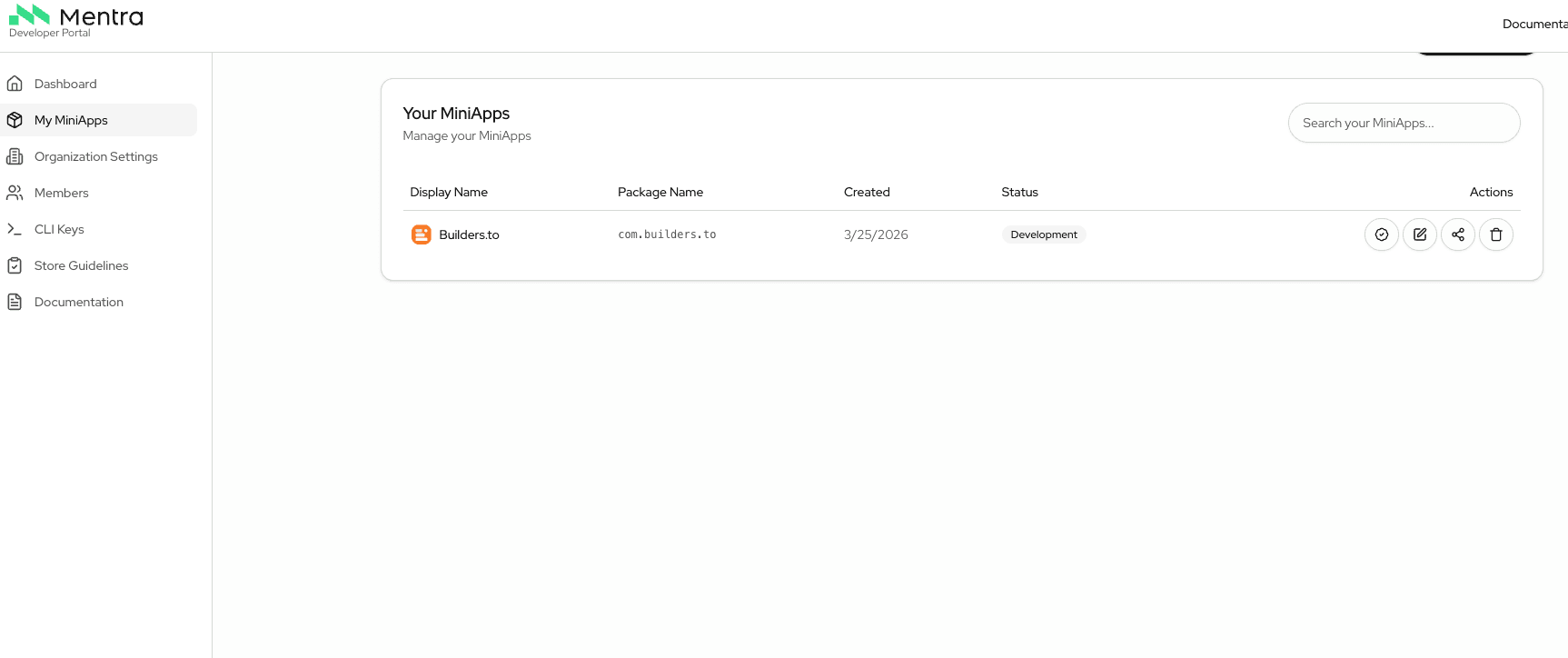The width and height of the screenshot is (1568, 658).
Task: Click the share icon for Builders.to
Action: 1457,234
